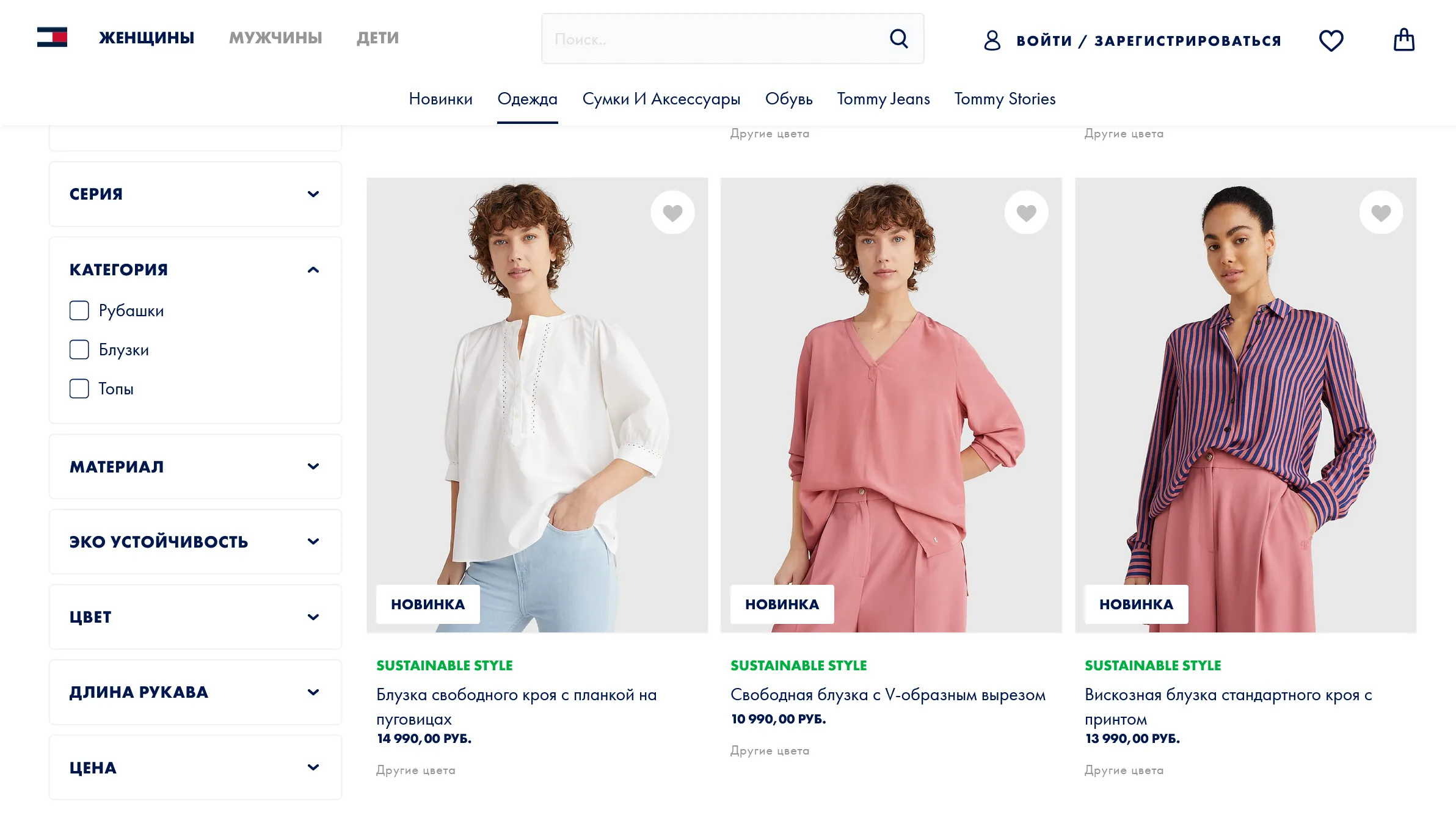Open the Одежда menu item
The height and width of the screenshot is (840, 1456).
(x=527, y=99)
